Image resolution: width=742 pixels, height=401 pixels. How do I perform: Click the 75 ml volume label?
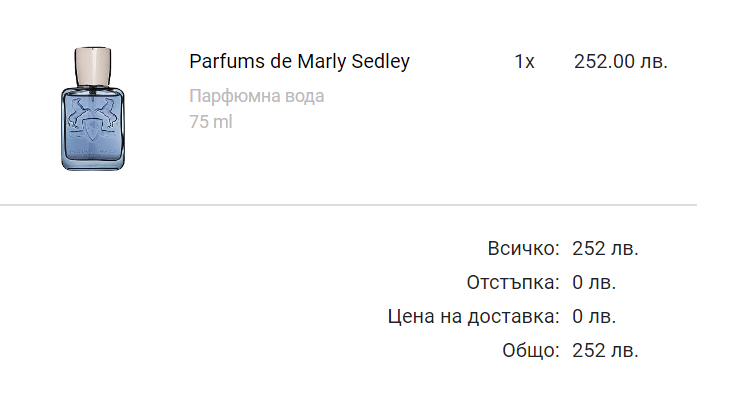click(211, 122)
